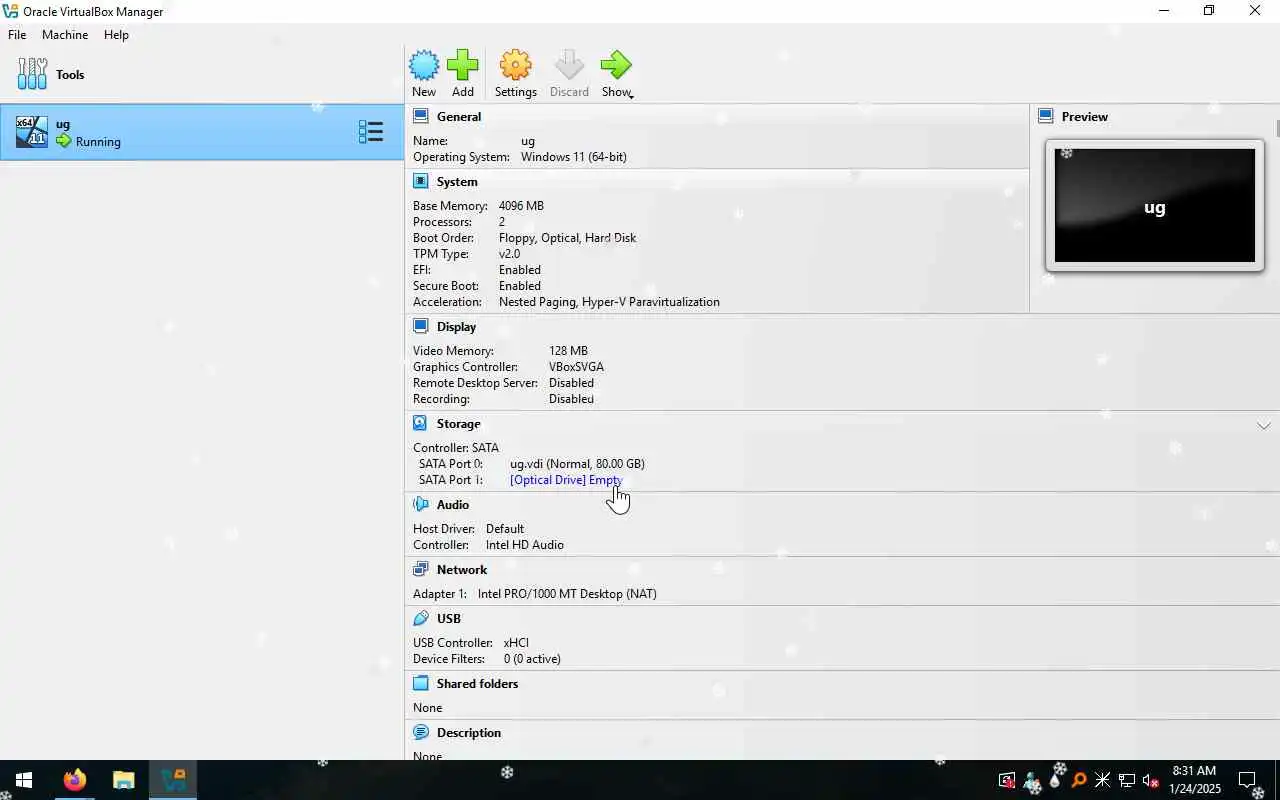Image resolution: width=1280 pixels, height=800 pixels.
Task: Click the water drop tray icon
Action: (1055, 780)
